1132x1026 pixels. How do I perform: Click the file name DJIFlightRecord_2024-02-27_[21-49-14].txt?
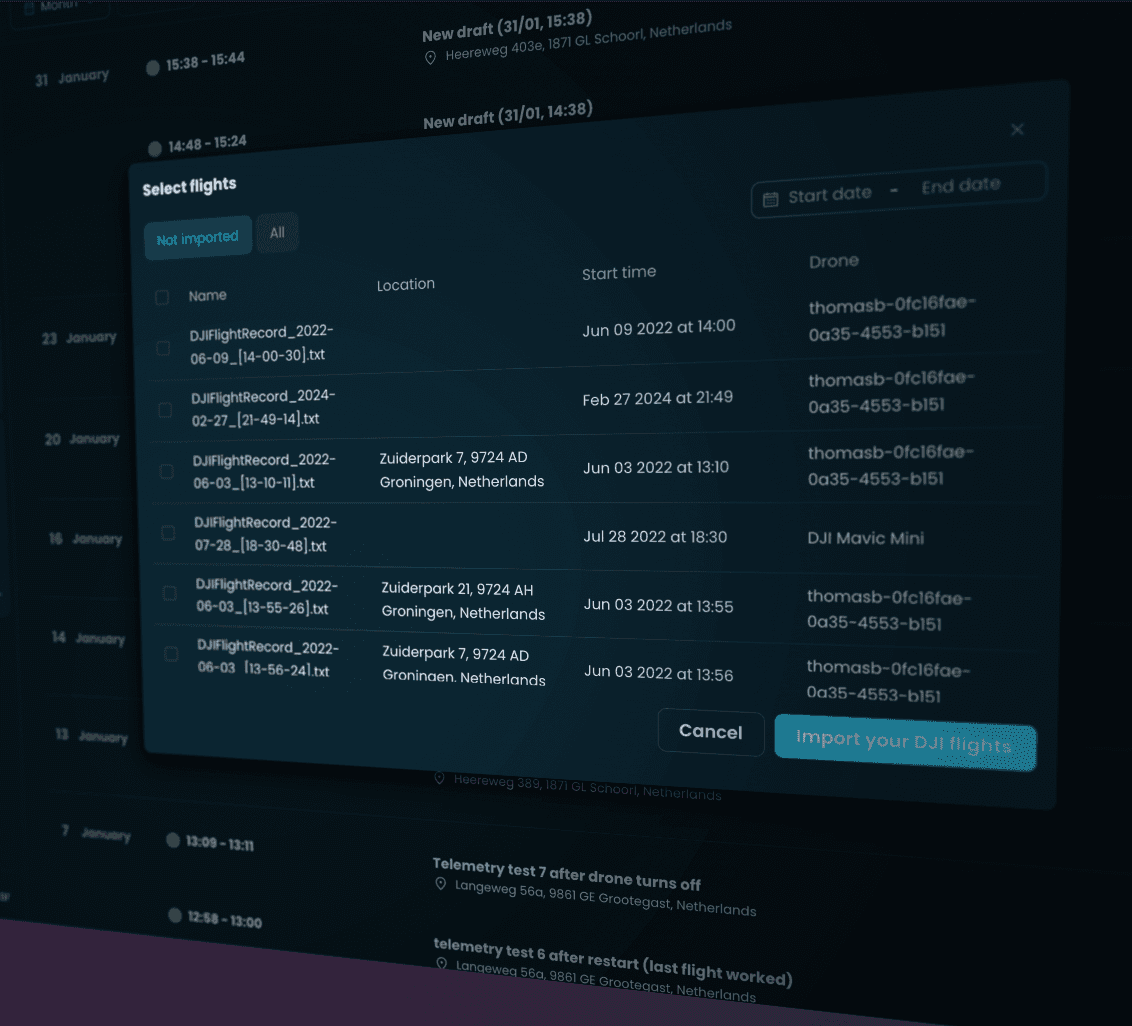click(264, 407)
